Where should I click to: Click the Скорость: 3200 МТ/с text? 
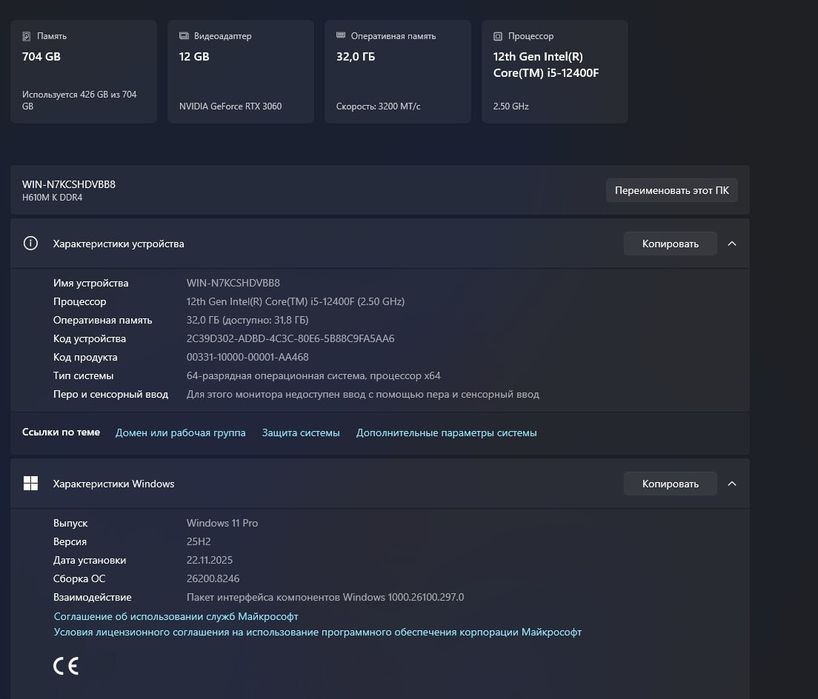378,106
